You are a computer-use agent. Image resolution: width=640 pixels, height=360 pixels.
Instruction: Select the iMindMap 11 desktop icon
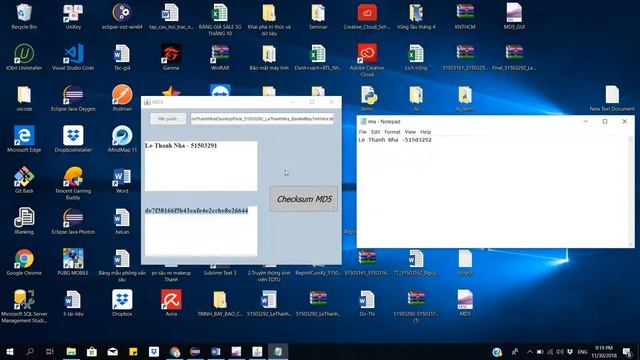tap(122, 139)
